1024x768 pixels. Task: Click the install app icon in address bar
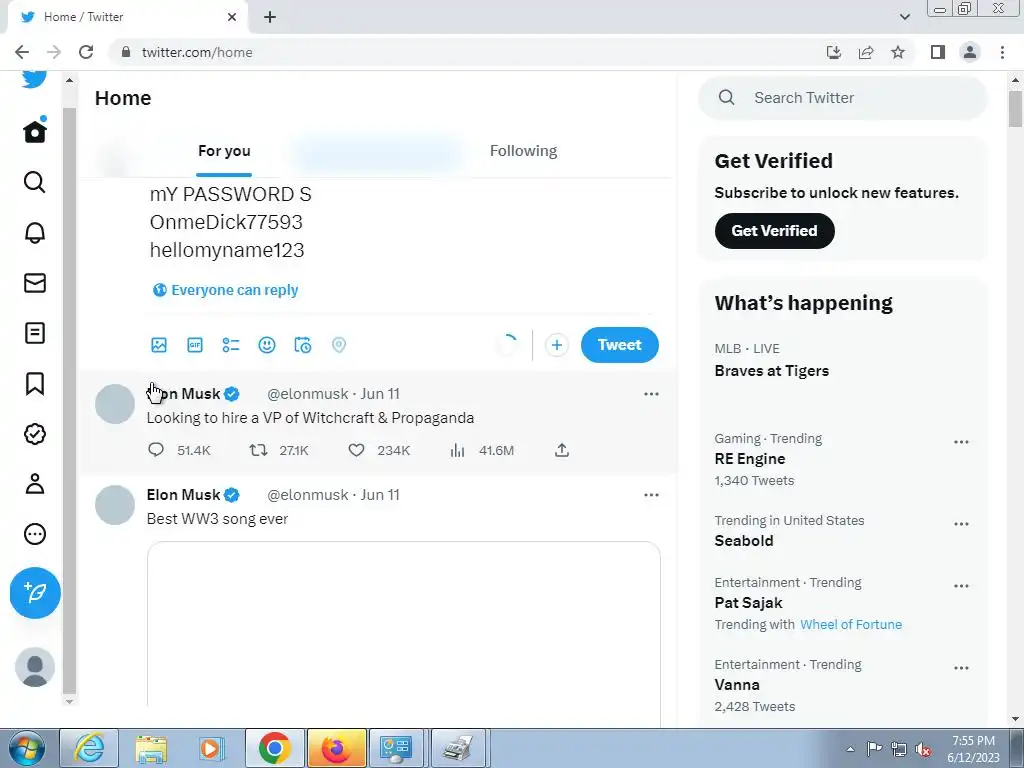pyautogui.click(x=834, y=52)
